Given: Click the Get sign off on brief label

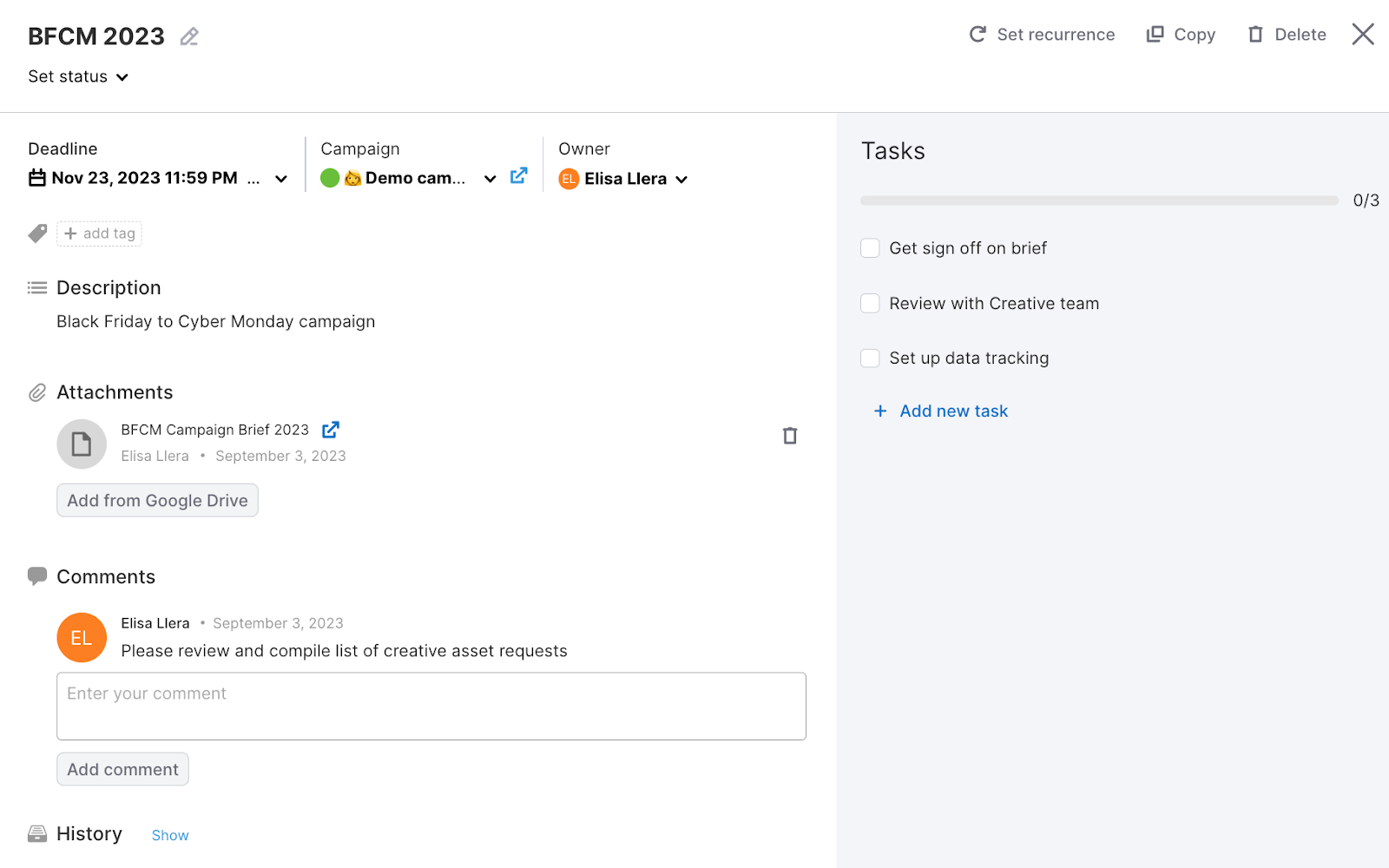Looking at the screenshot, I should click(968, 248).
